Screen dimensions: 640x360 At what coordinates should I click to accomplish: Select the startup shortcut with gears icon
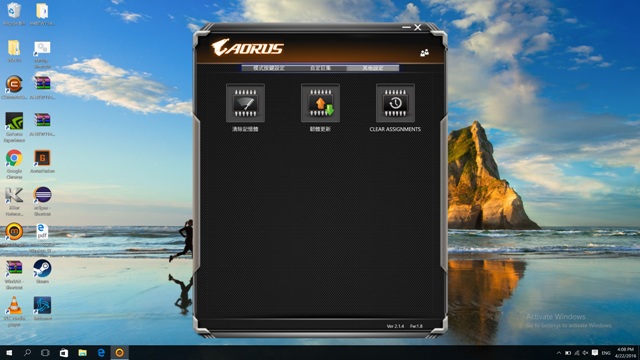tap(42, 54)
